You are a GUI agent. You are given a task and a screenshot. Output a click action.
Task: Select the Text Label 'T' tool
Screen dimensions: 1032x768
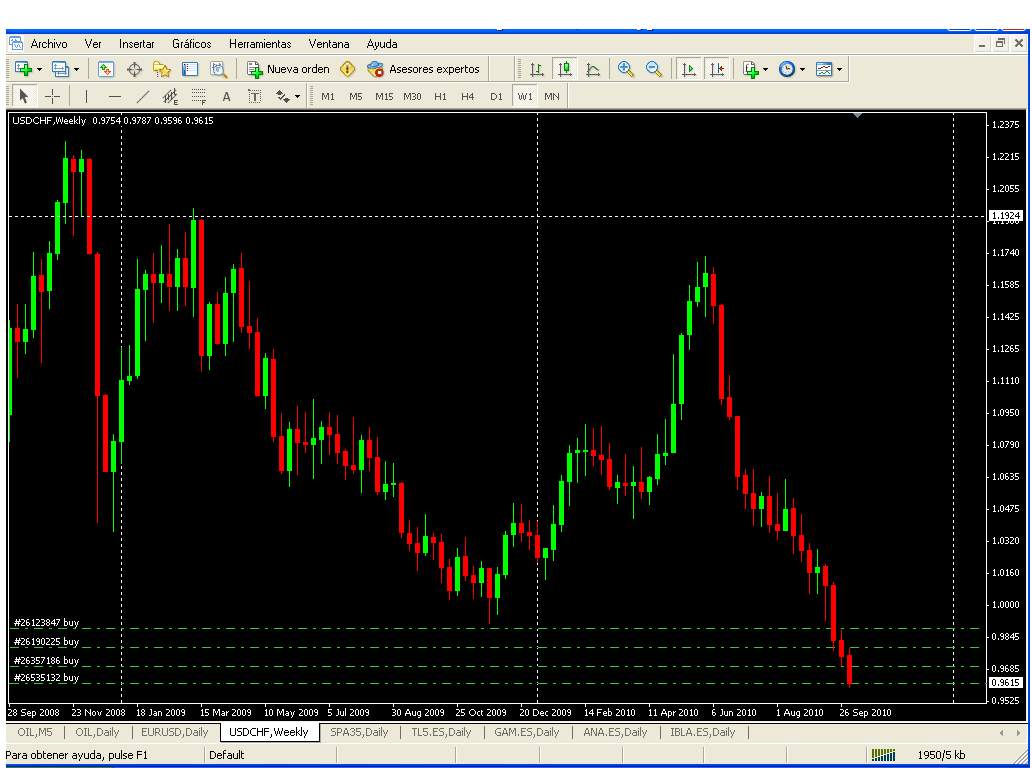click(254, 97)
